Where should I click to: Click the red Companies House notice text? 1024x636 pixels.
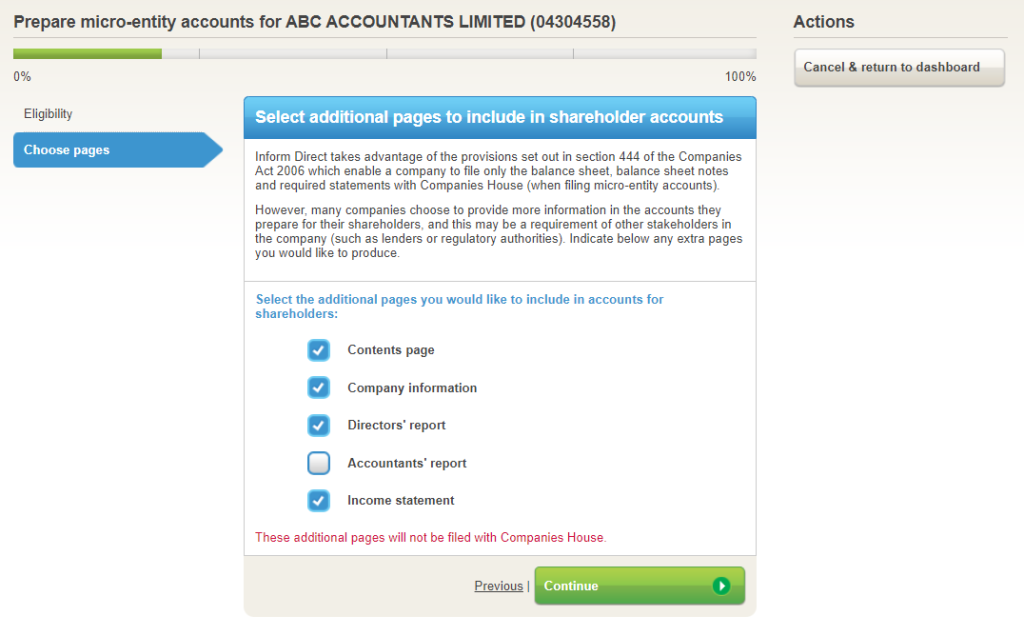[430, 537]
